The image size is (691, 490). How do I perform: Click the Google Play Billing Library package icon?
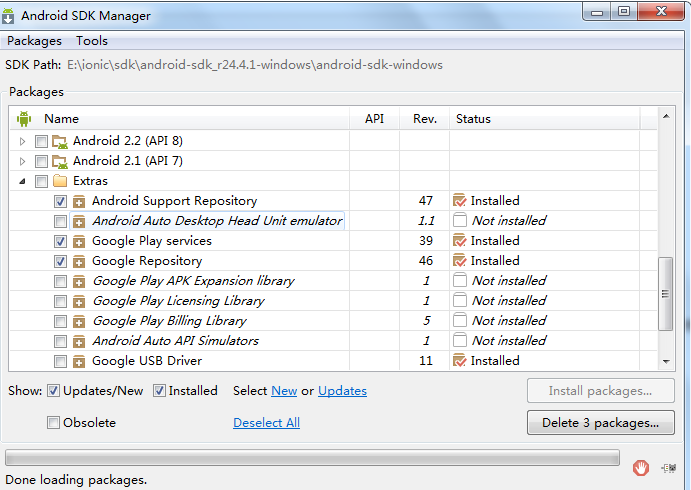79,321
